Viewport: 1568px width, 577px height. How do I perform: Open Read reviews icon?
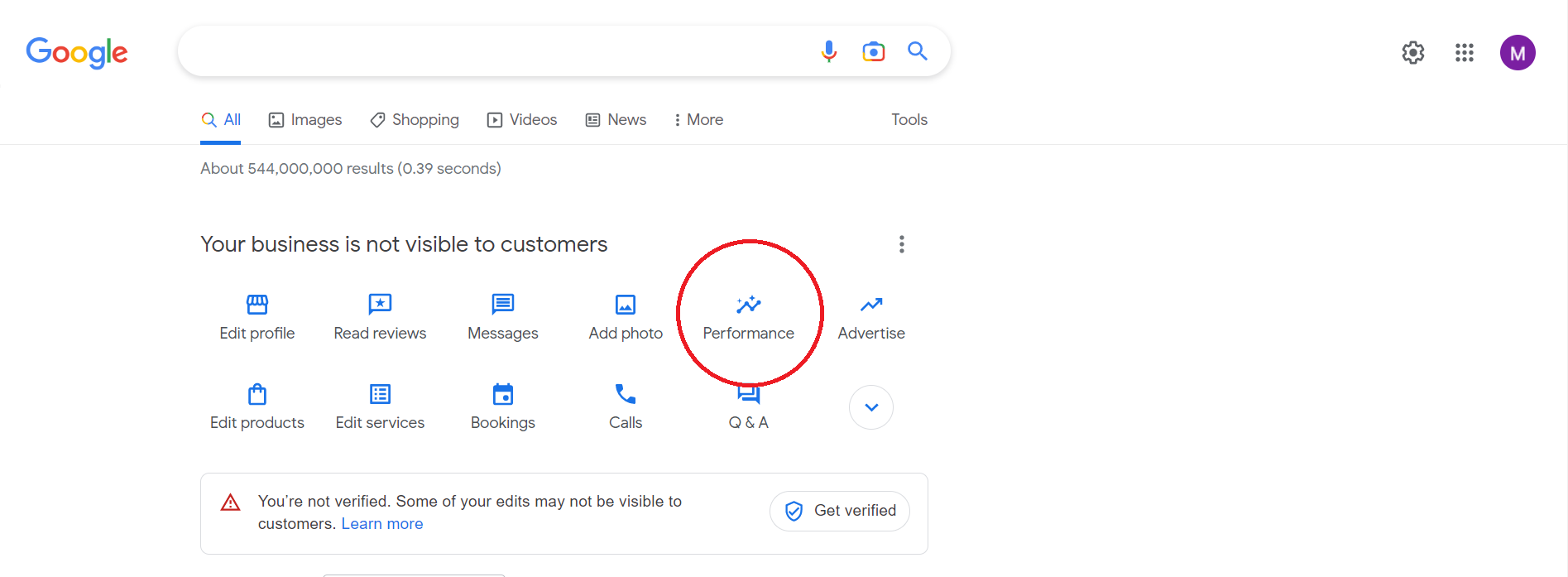[380, 305]
